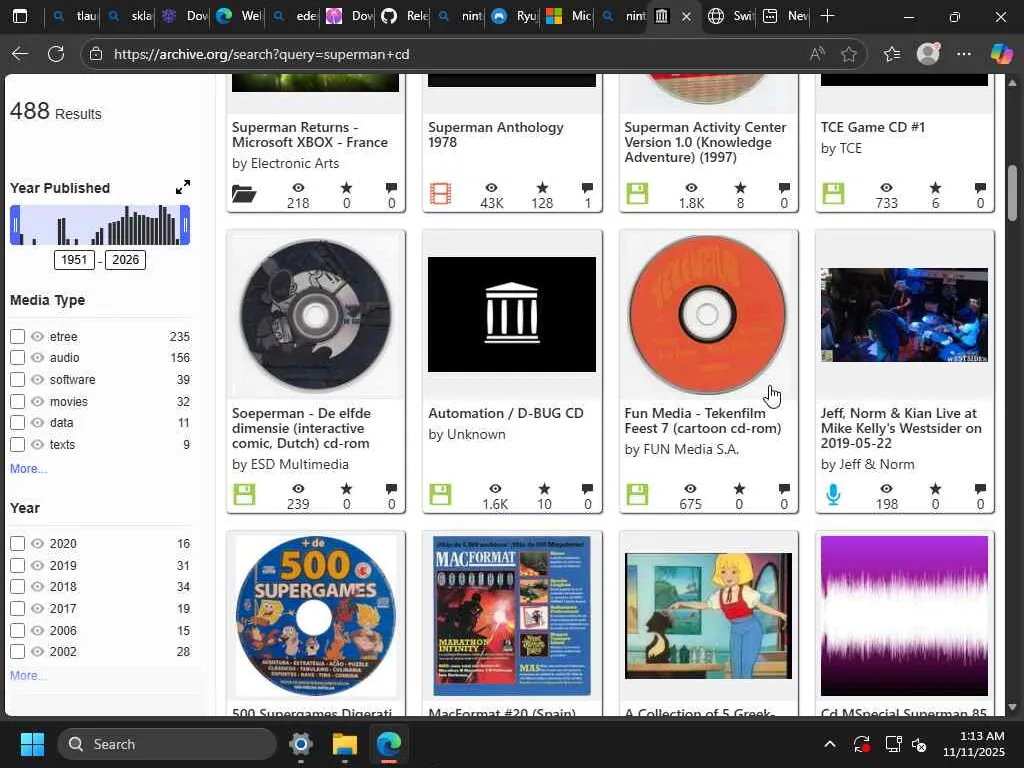1024x768 pixels.
Task: Open Settings gear app in taskbar
Action: 301,744
